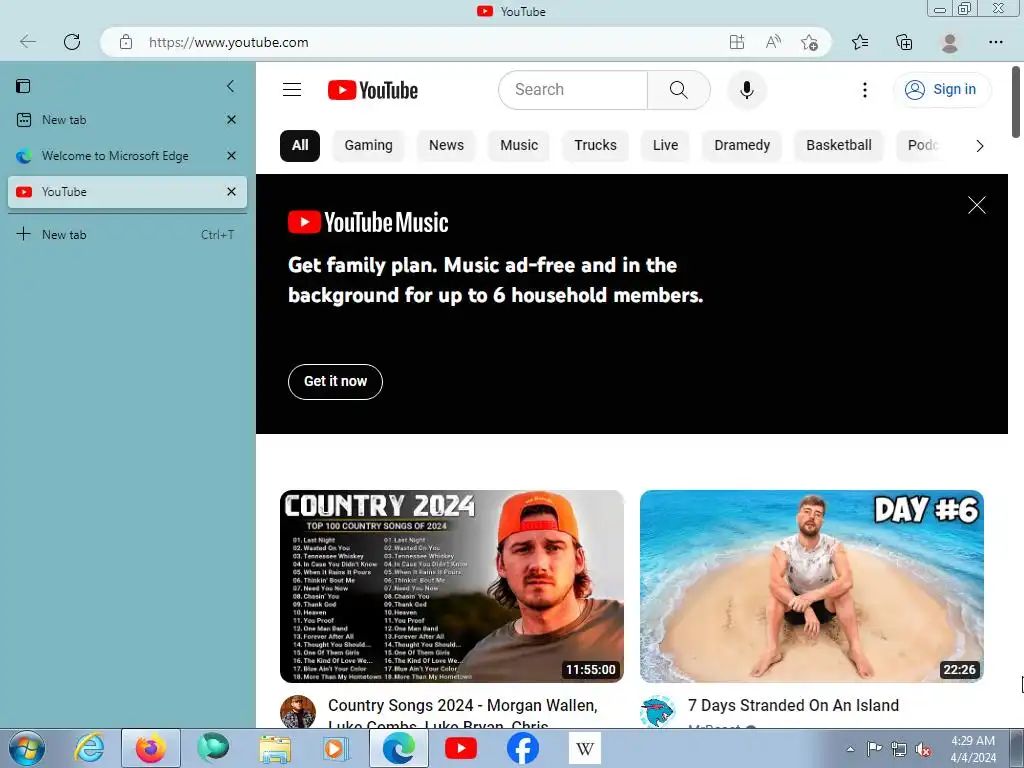The image size is (1024, 768).
Task: Open Country 2024 video thumbnail
Action: click(452, 586)
